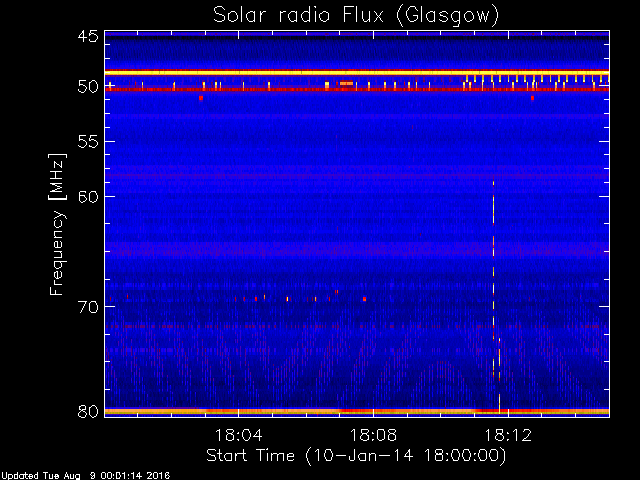Click the 18:04 time tick label

pyautogui.click(x=238, y=435)
